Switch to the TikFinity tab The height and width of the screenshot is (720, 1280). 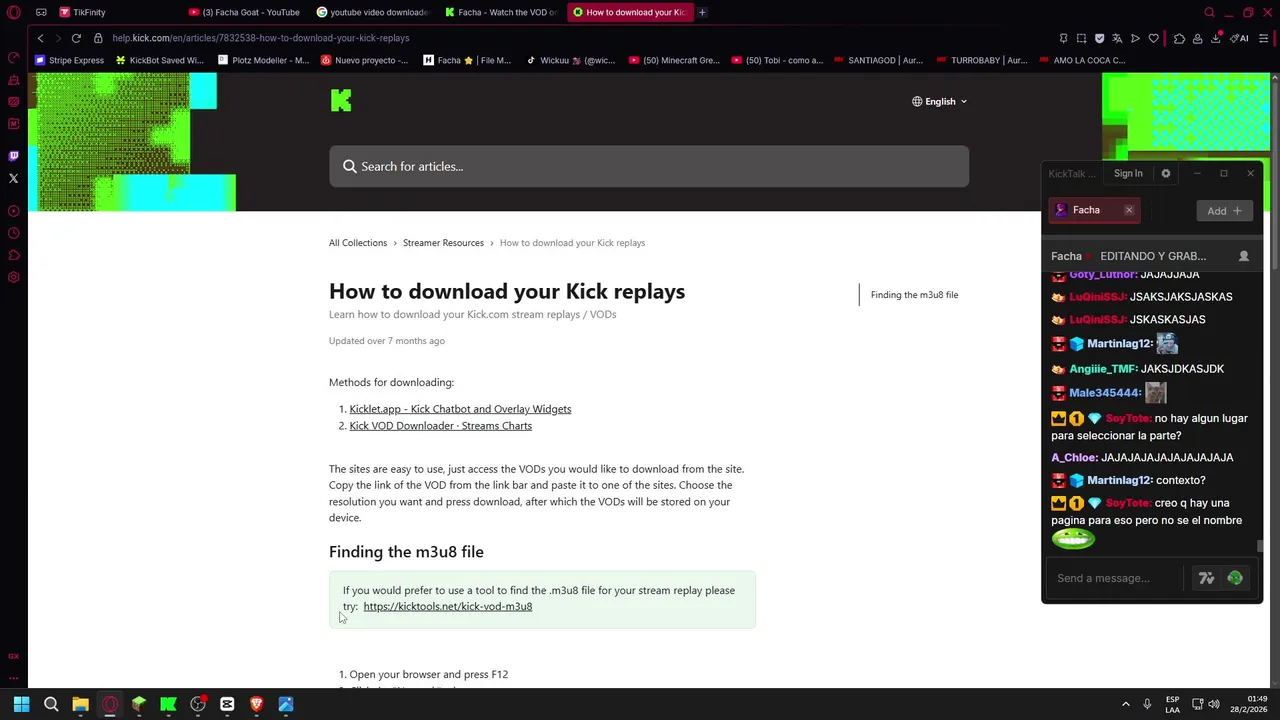tap(82, 12)
